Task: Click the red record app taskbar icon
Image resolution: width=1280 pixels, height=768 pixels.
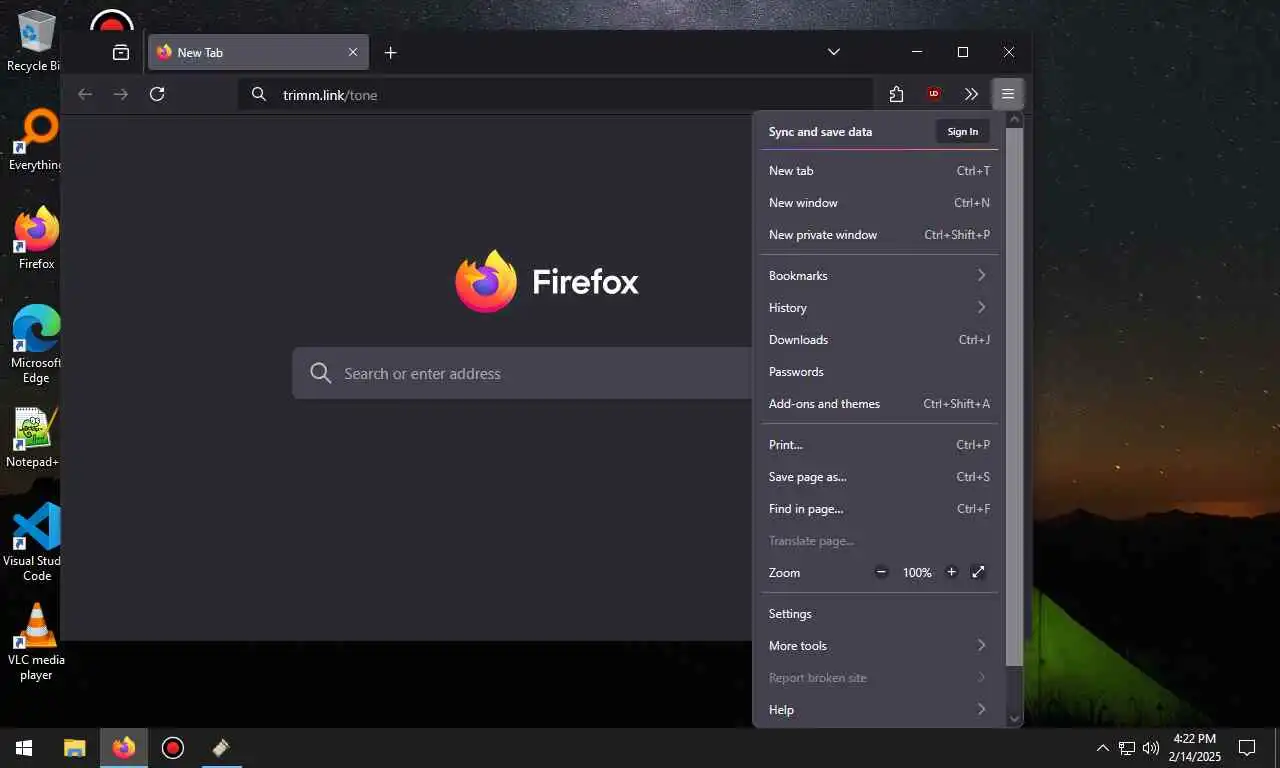Action: click(x=173, y=748)
